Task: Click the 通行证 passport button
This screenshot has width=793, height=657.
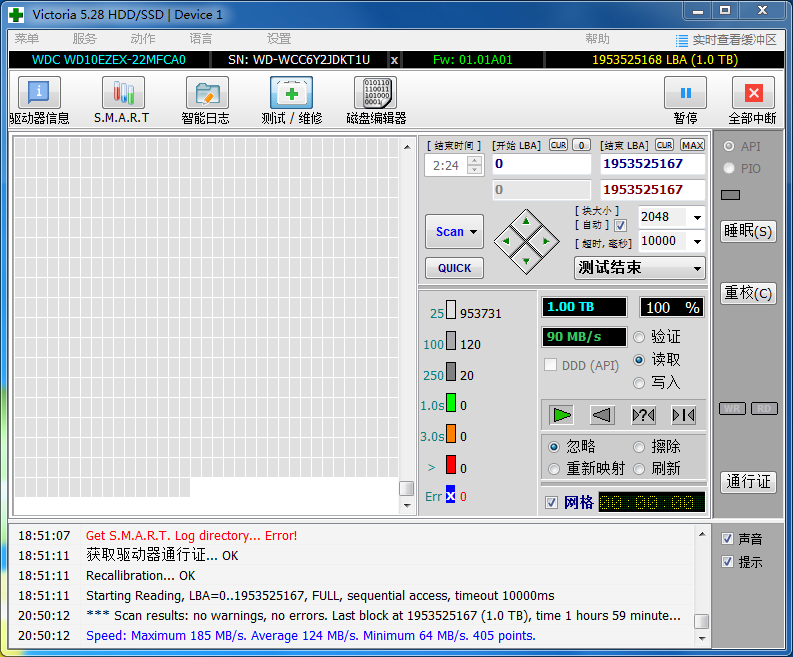Action: 748,481
